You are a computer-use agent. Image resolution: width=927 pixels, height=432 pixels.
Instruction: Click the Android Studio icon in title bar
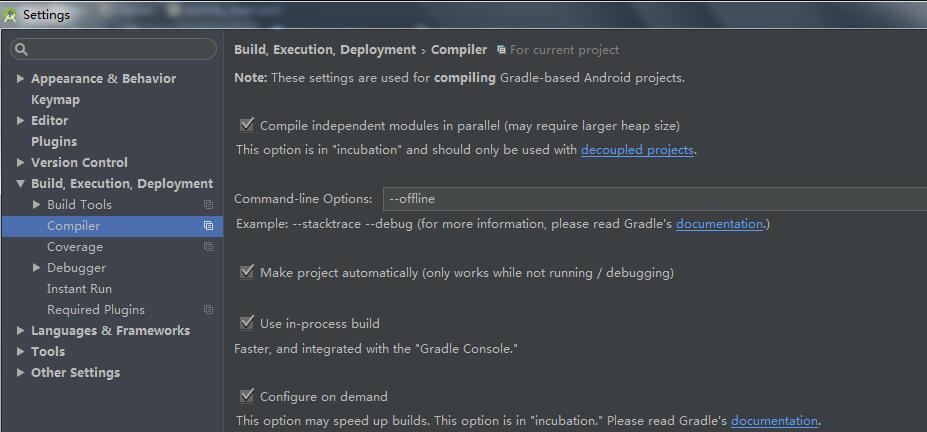pyautogui.click(x=10, y=15)
